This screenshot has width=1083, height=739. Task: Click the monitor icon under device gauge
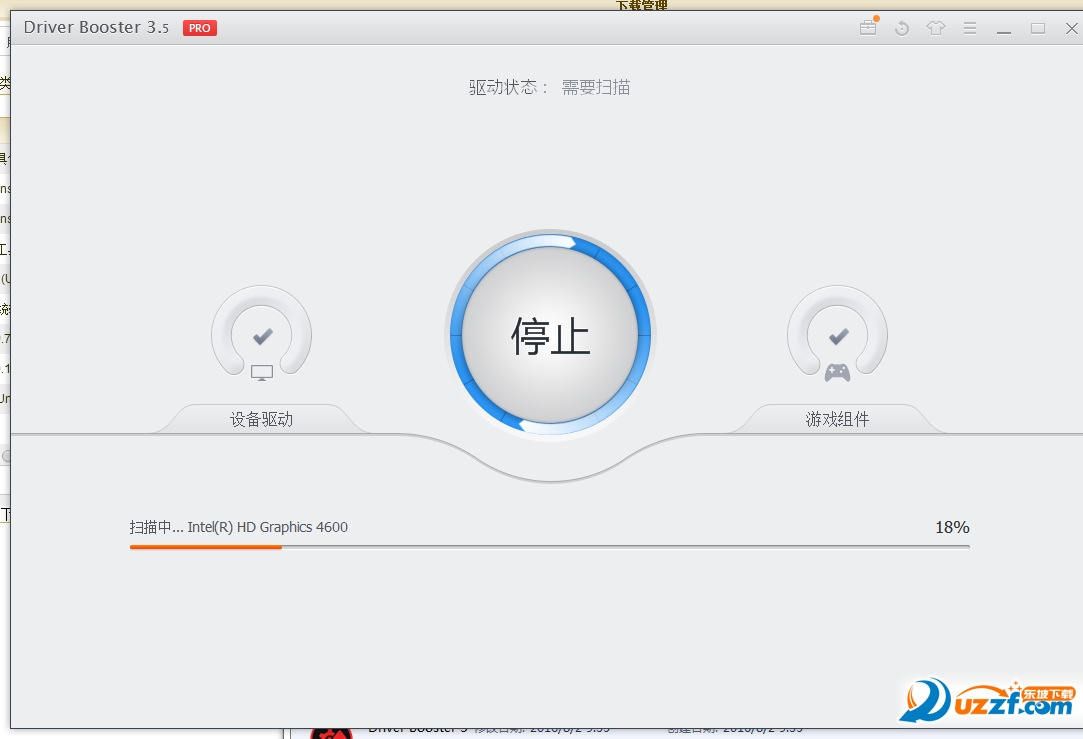click(262, 373)
